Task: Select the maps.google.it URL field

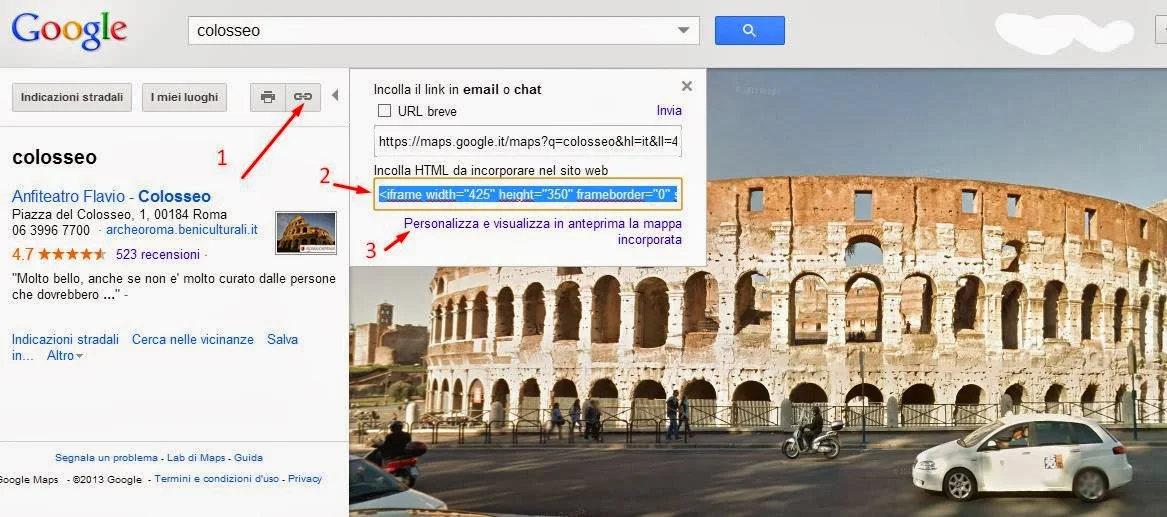Action: pos(528,141)
